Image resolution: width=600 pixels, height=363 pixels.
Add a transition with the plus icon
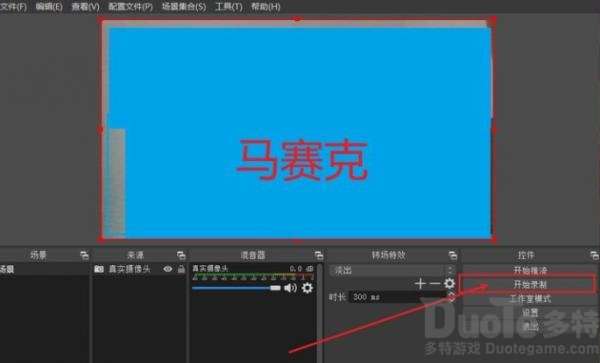(x=420, y=283)
